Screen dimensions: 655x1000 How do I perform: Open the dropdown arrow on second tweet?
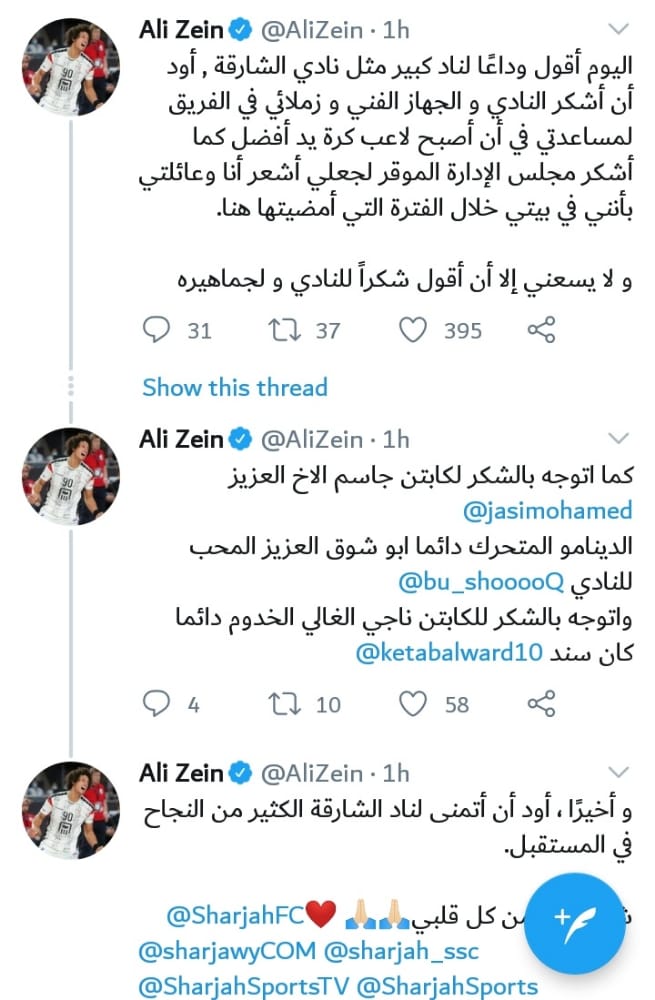(x=620, y=438)
